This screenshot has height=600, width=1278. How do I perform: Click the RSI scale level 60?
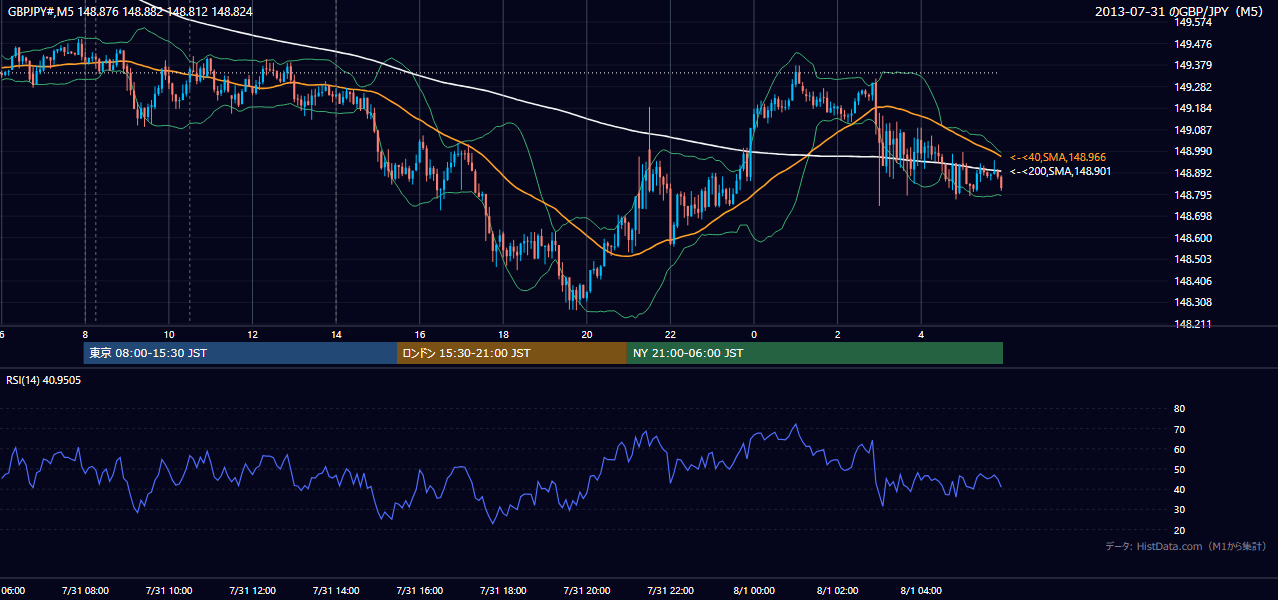1180,449
